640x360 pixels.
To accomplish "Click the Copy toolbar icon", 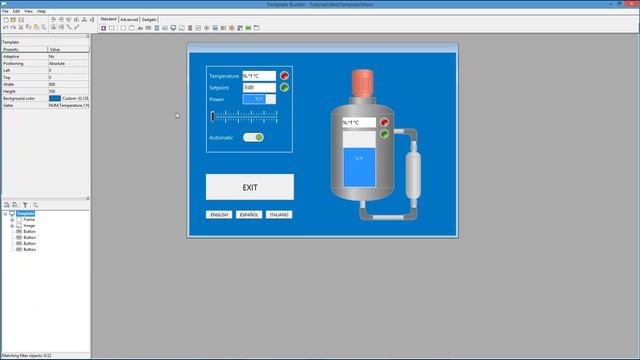I will click(28, 27).
